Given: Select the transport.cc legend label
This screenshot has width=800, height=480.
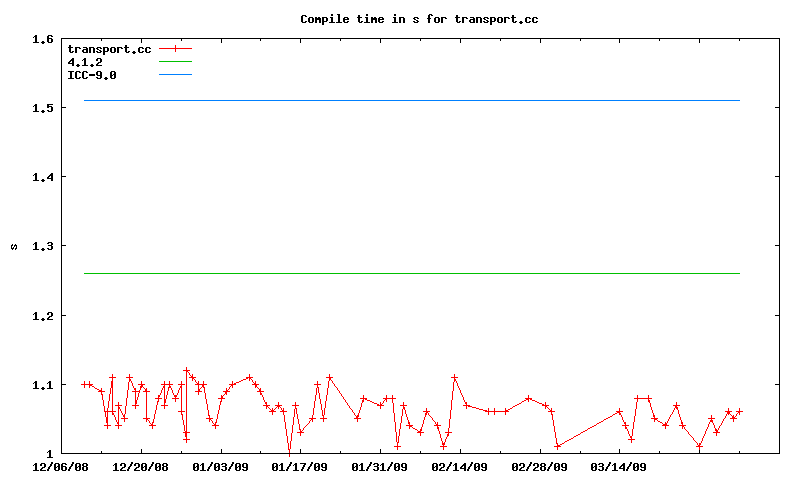Looking at the screenshot, I should [x=109, y=48].
